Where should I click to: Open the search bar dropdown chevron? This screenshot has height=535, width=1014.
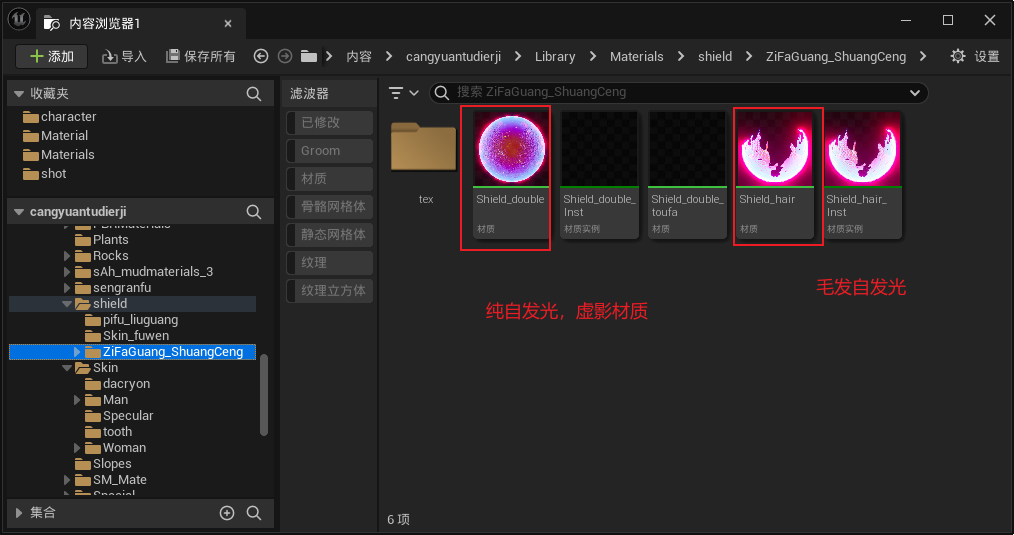914,93
